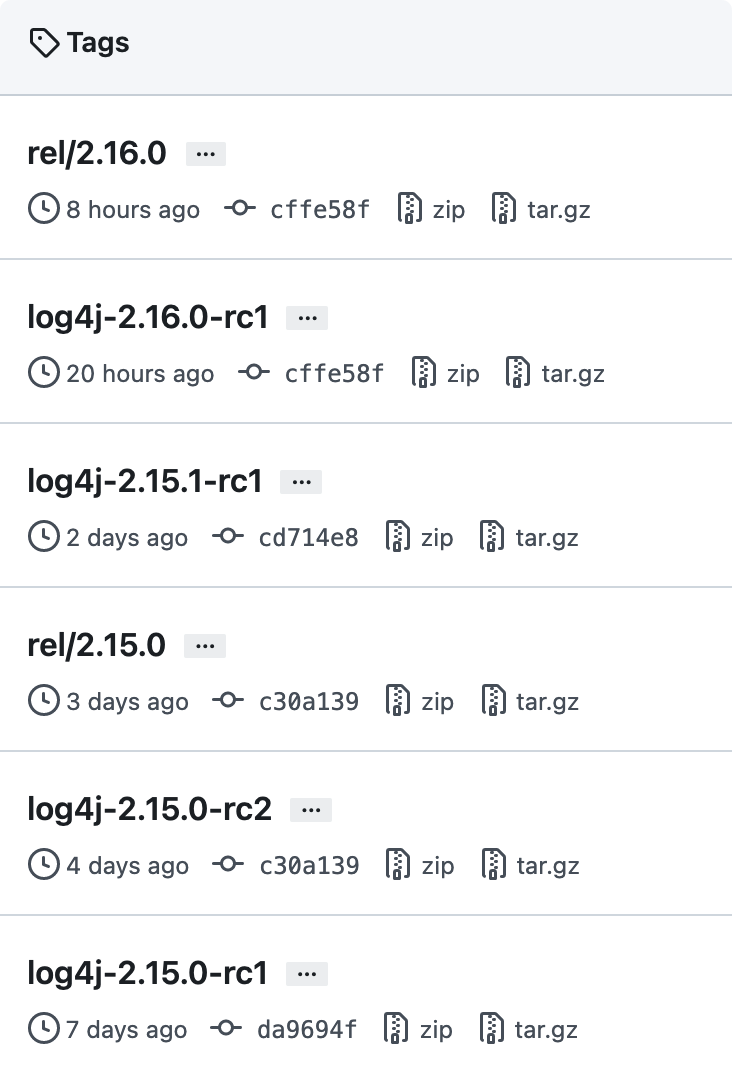The image size is (732, 1074).
Task: Expand ellipsis beside log4j-2.15.0-rc2 tag
Action: pyautogui.click(x=311, y=810)
